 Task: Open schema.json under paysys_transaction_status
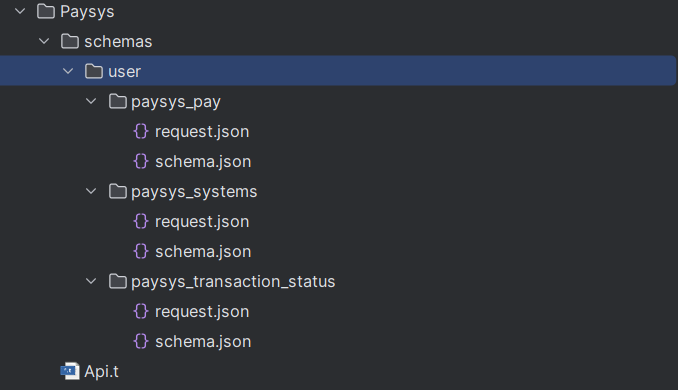[x=203, y=342]
